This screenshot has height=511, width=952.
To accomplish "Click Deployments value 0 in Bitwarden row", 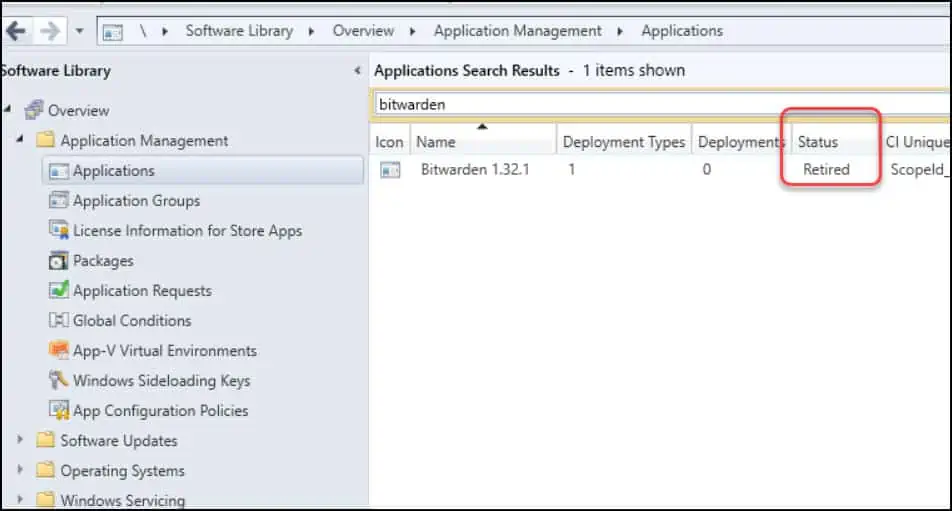I will tap(707, 169).
